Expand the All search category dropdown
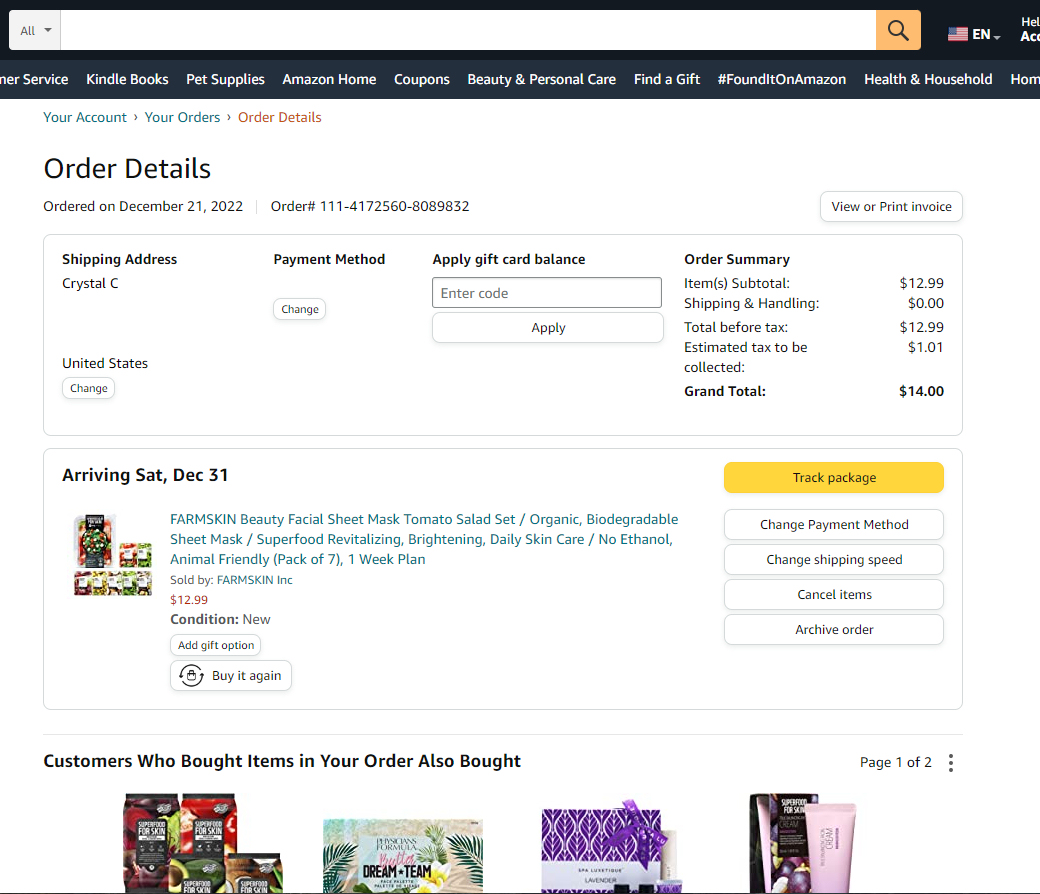Image resolution: width=1040 pixels, height=894 pixels. [35, 31]
